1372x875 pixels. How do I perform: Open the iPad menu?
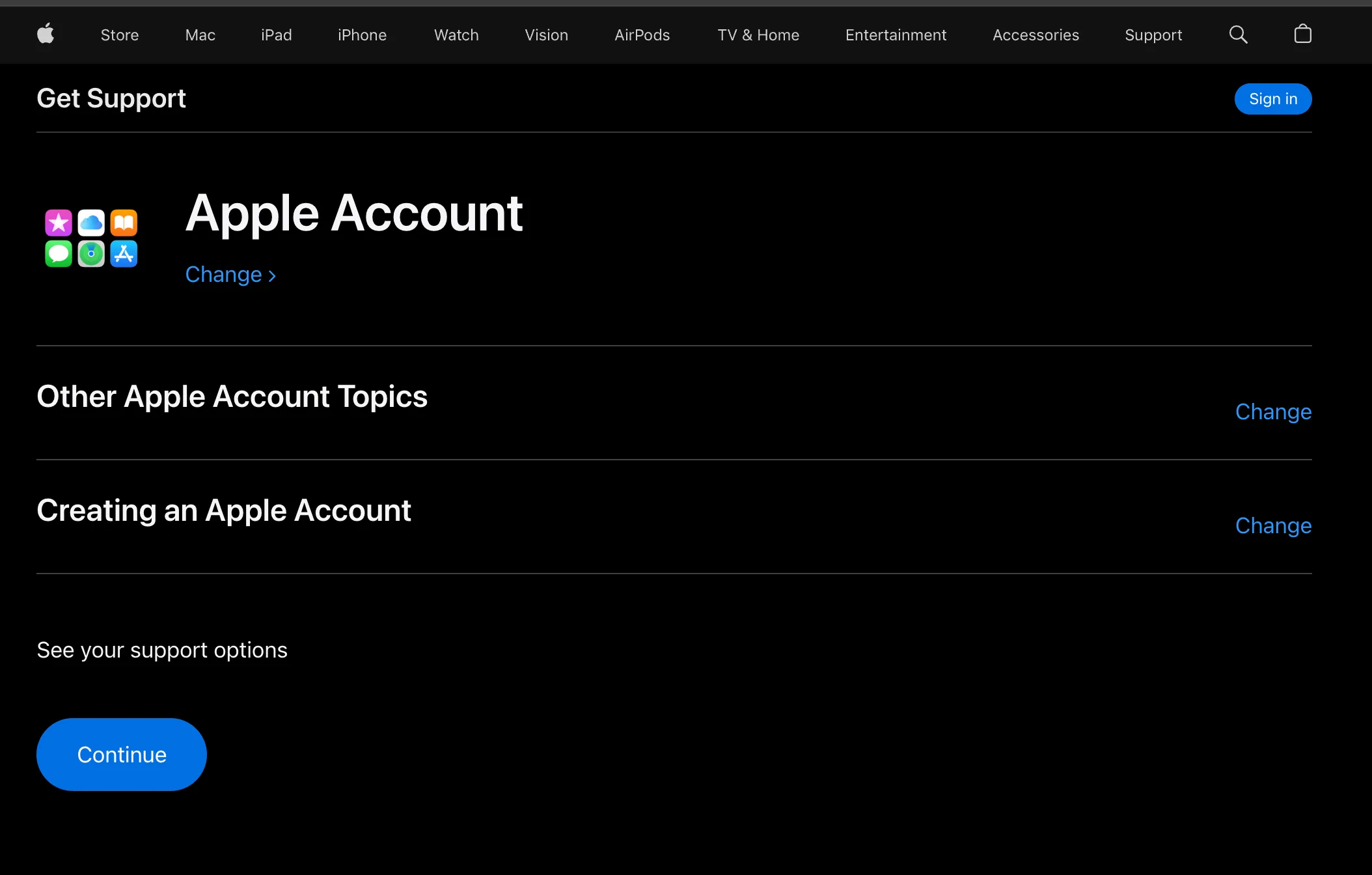277,35
